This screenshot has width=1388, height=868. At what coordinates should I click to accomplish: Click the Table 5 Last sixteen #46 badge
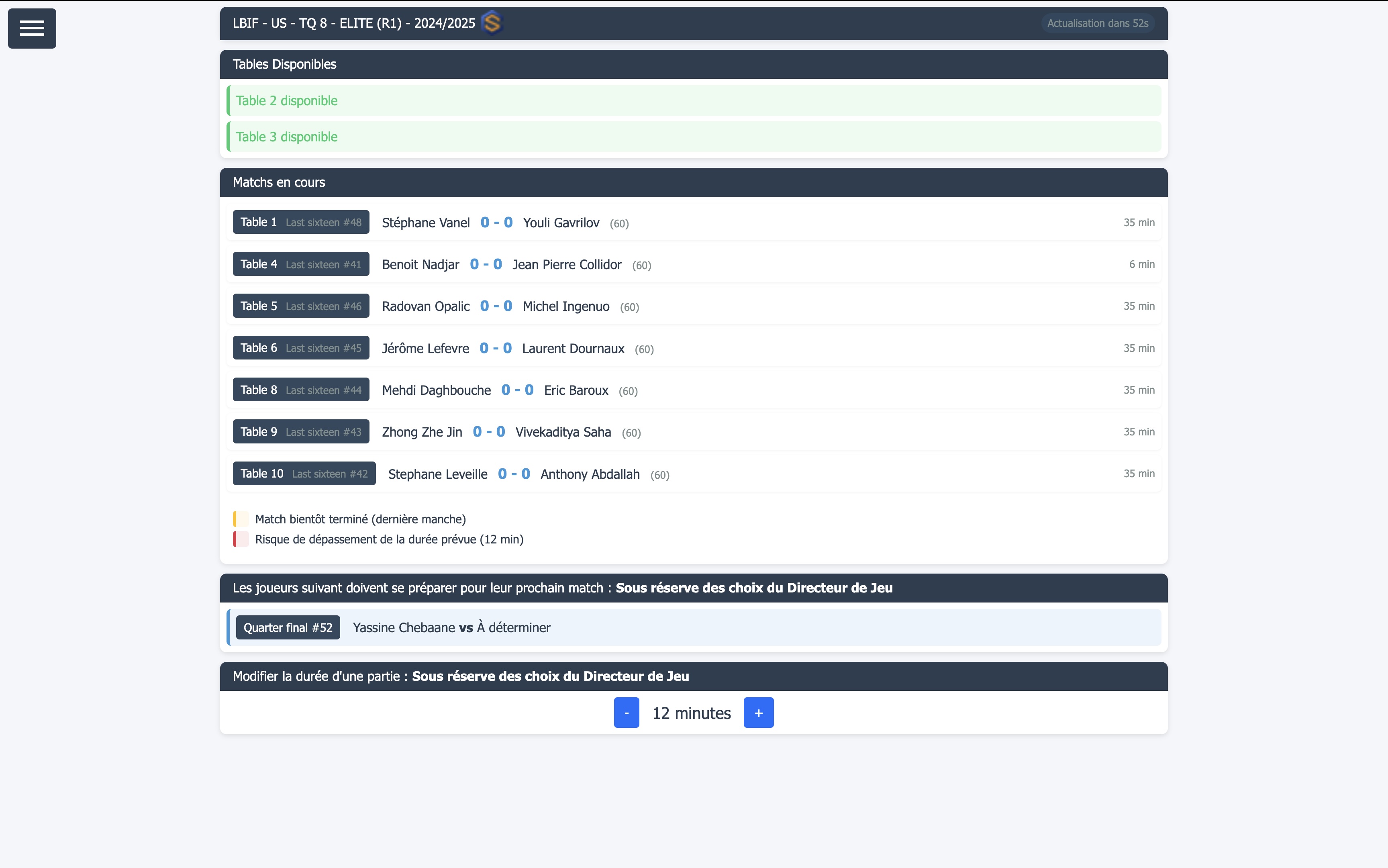[x=301, y=306]
